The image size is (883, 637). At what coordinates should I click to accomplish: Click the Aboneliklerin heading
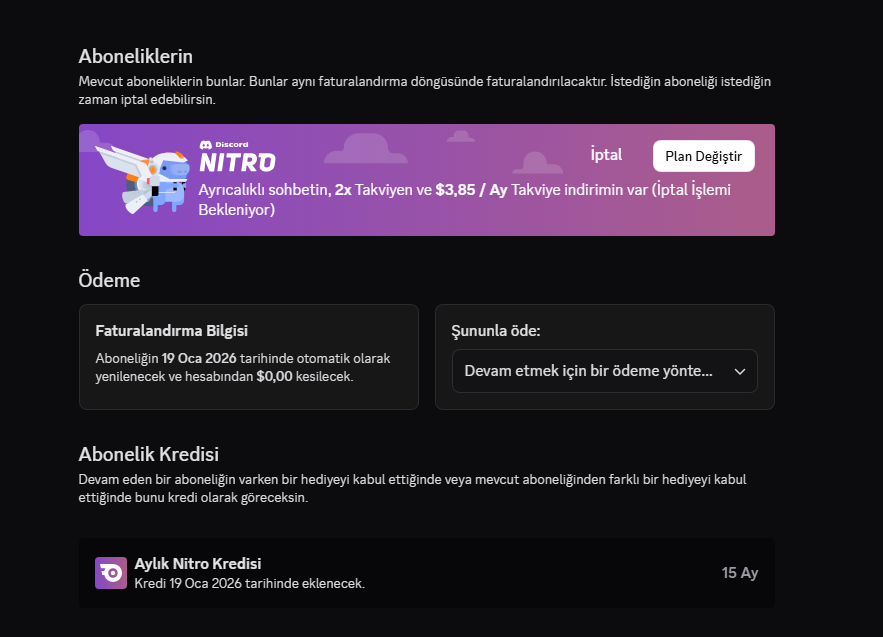pos(136,56)
